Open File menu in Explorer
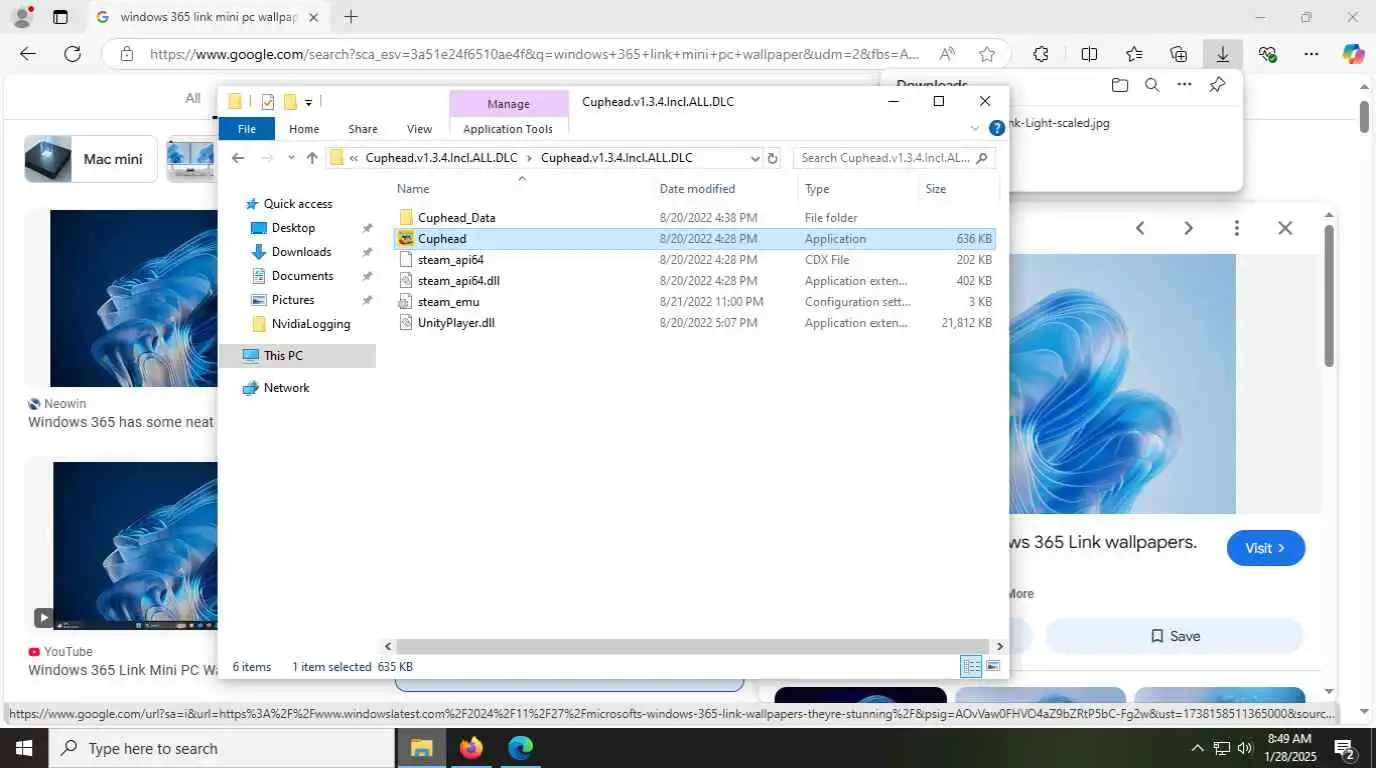The width and height of the screenshot is (1376, 768). click(246, 129)
